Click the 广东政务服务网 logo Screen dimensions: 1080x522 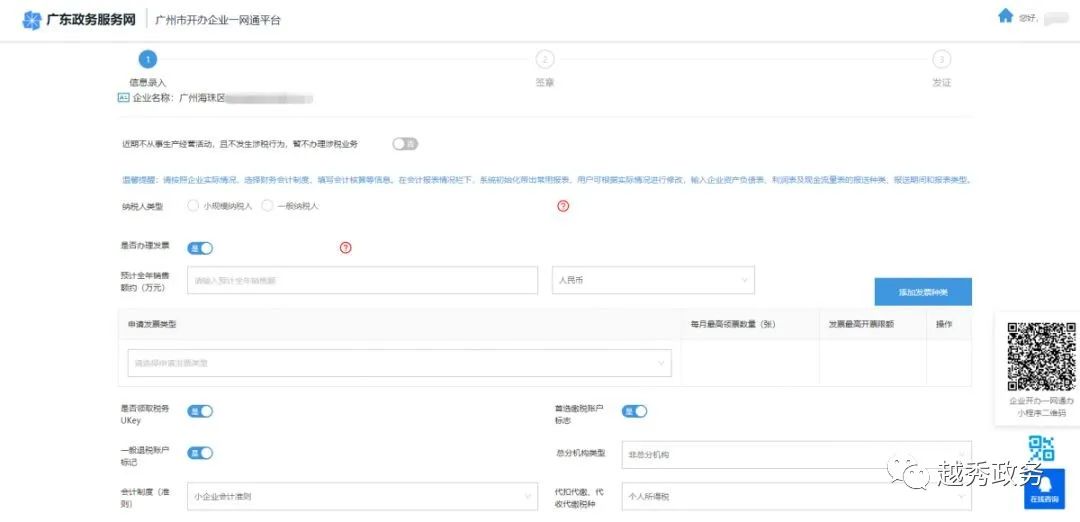click(x=79, y=20)
